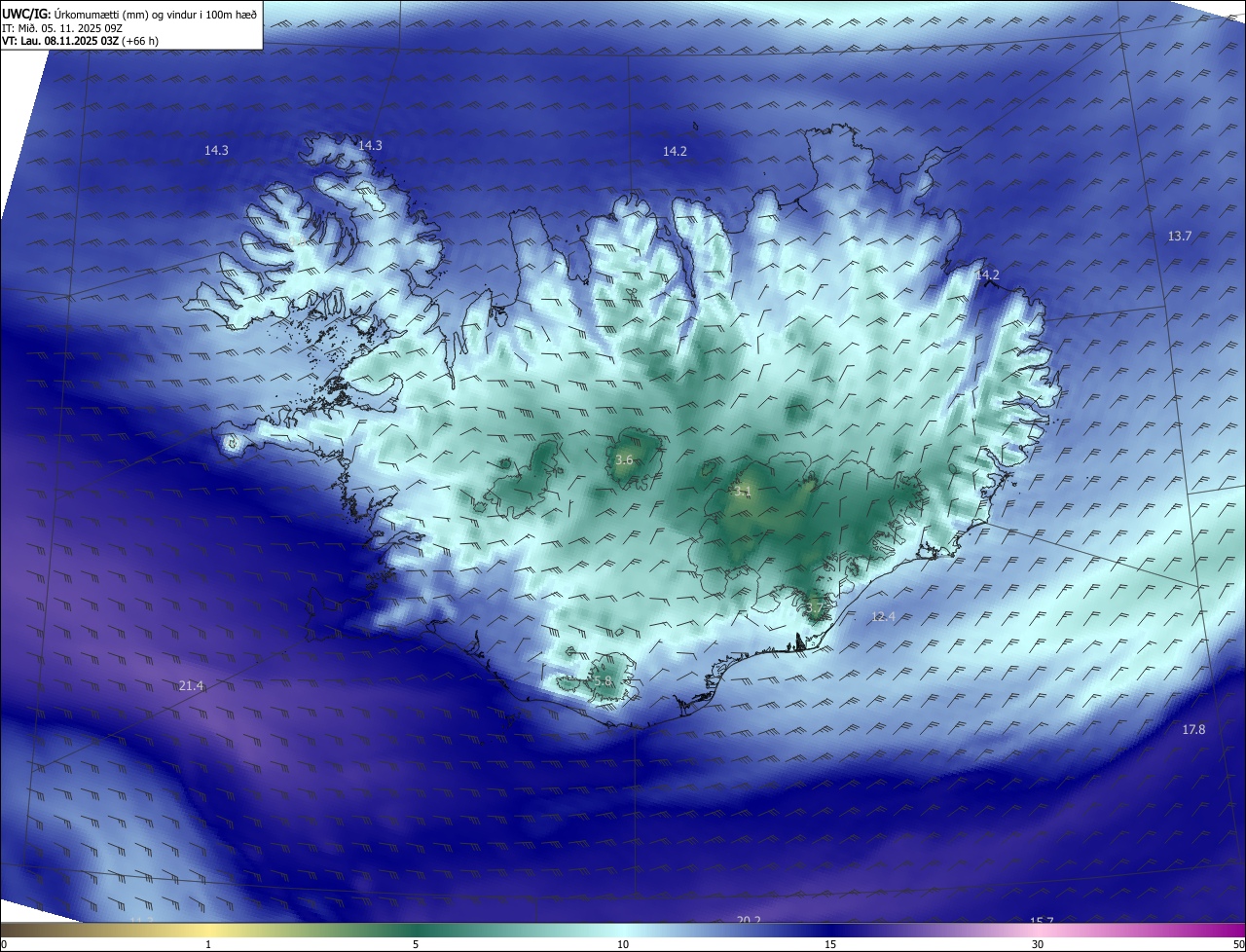Viewport: 1246px width, 952px height.
Task: Click the 'VT: Lau. 08.11.2025 03Z (+66 h)' line
Action: [x=81, y=41]
